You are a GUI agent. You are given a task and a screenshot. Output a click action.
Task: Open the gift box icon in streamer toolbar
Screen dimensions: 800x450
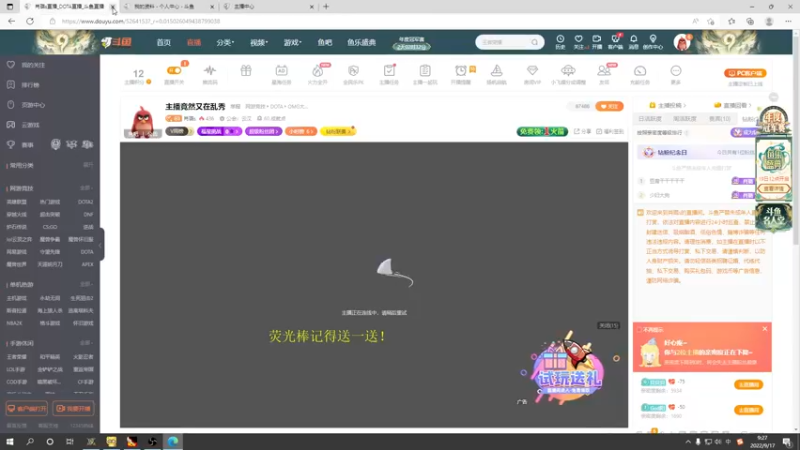(x=246, y=70)
